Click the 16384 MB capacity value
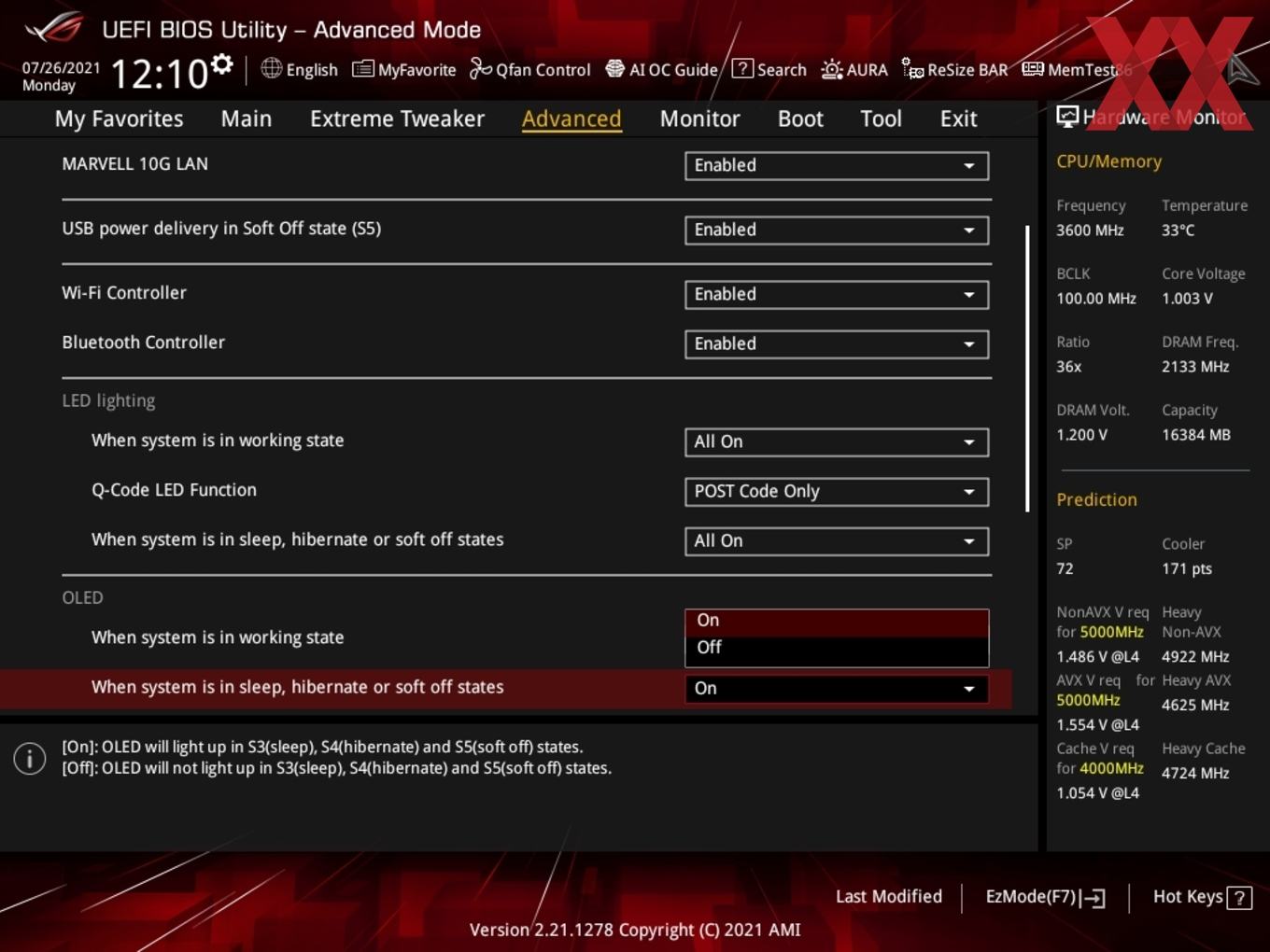The height and width of the screenshot is (952, 1270). tap(1196, 435)
